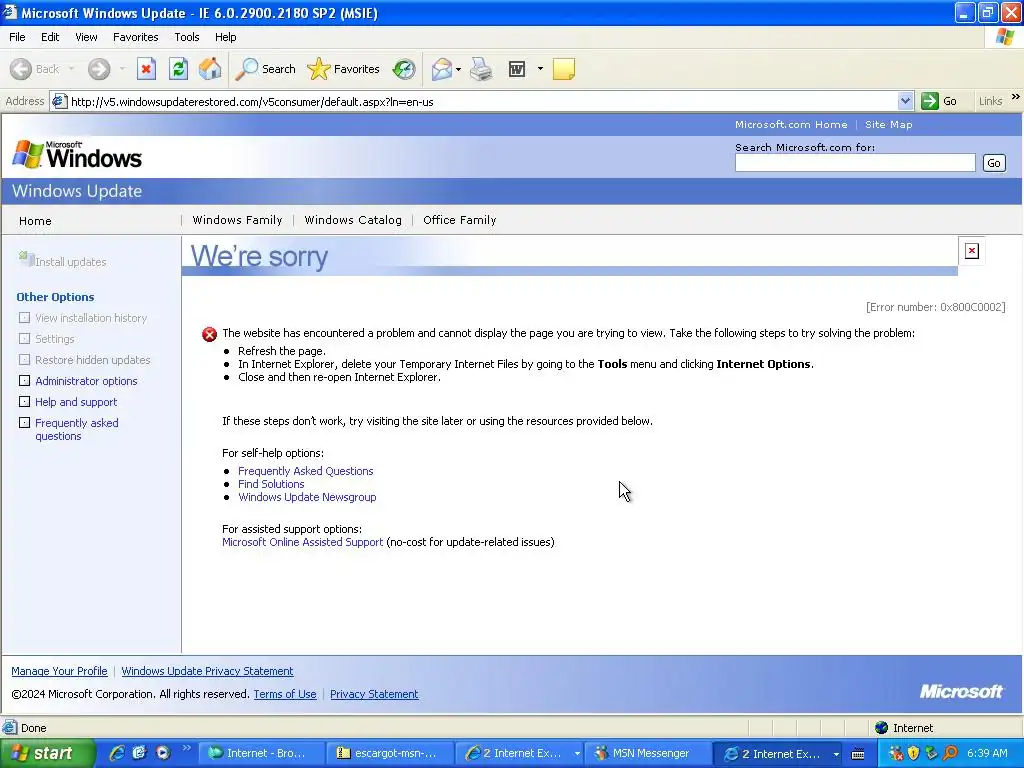Refresh the page using toolbar icon
This screenshot has height=768, width=1024.
(x=178, y=69)
